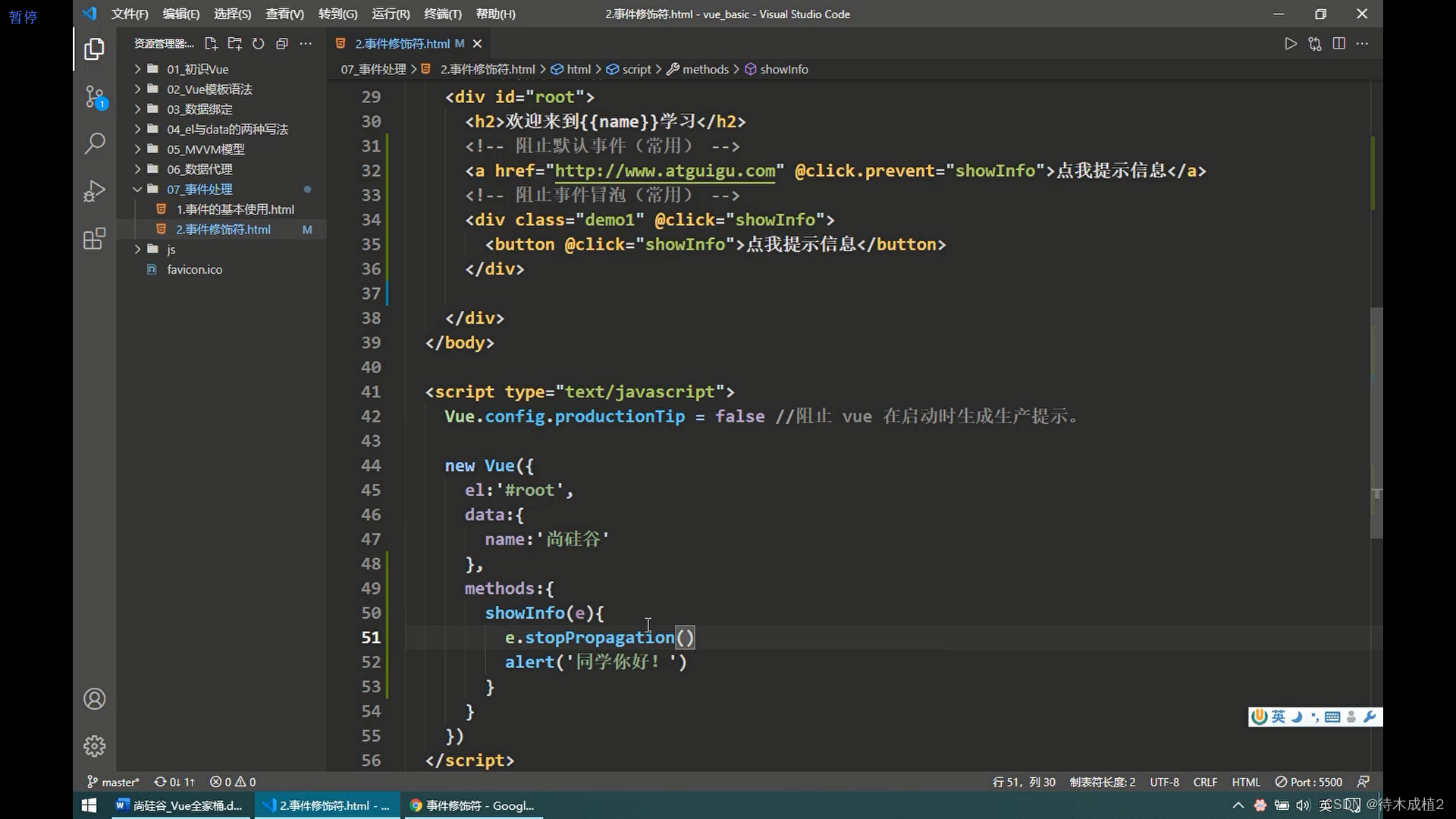Click the Port: 5500 Live Server indicator
Viewport: 1456px width, 819px height.
coord(1309,782)
